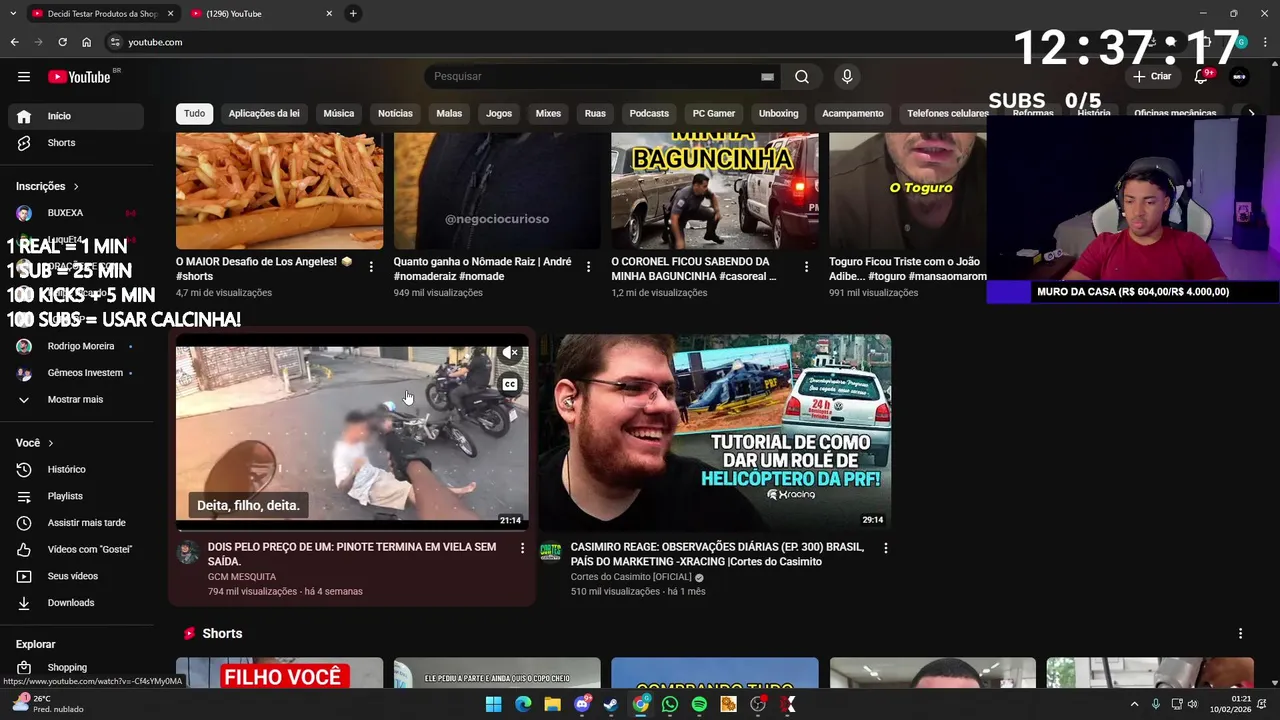Open a new browser tab

click(x=353, y=13)
